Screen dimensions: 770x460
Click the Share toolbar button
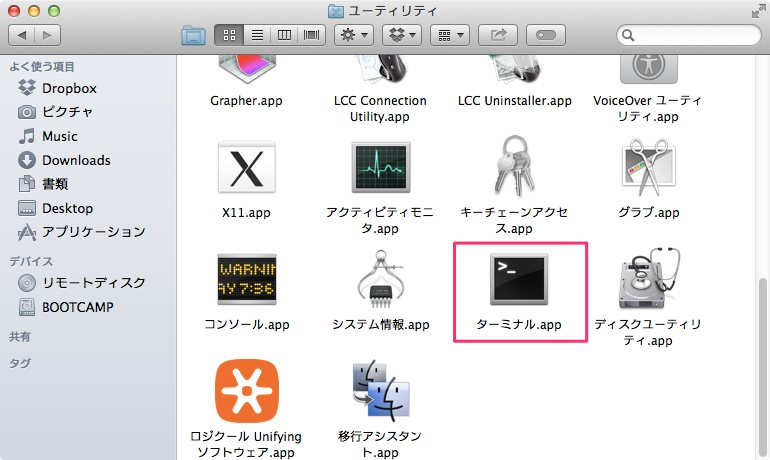tap(498, 35)
